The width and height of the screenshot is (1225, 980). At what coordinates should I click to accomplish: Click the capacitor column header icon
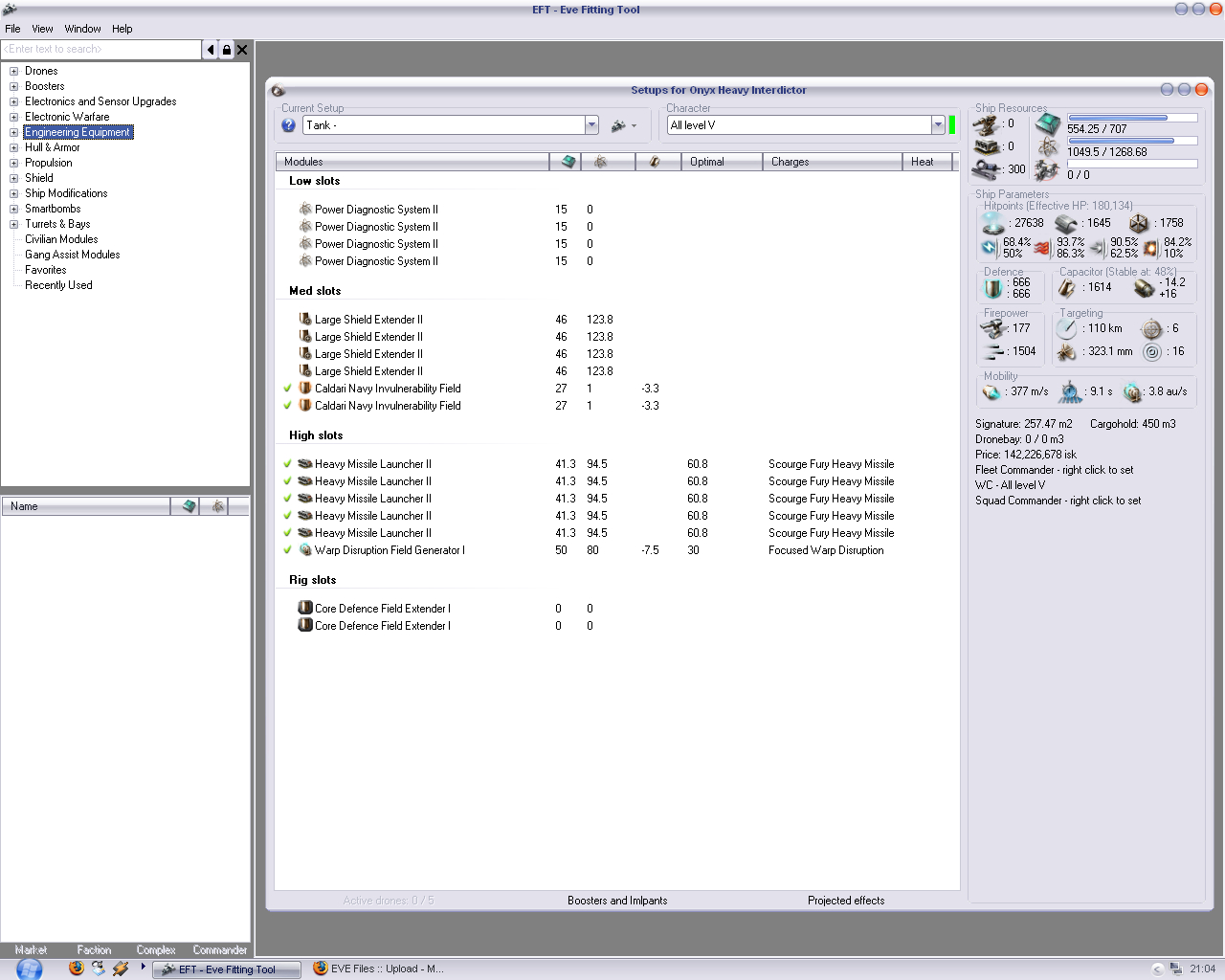tap(655, 162)
